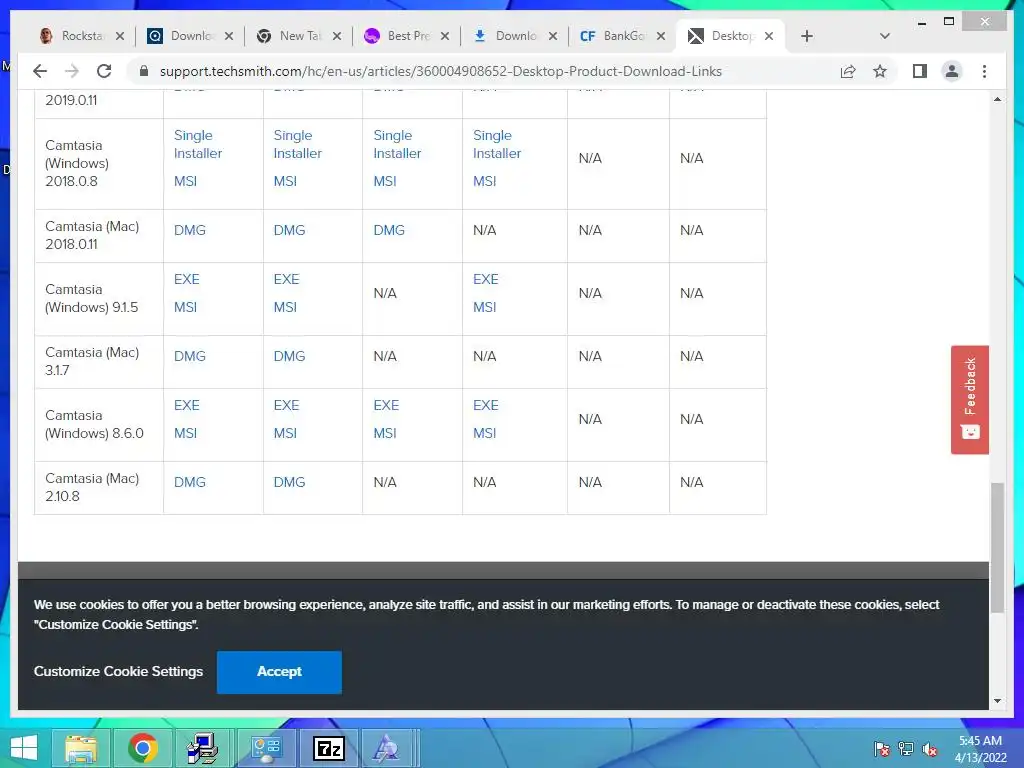The height and width of the screenshot is (768, 1024).
Task: Click third DMG link for Camtasia Mac 2018.0.11
Action: [389, 230]
